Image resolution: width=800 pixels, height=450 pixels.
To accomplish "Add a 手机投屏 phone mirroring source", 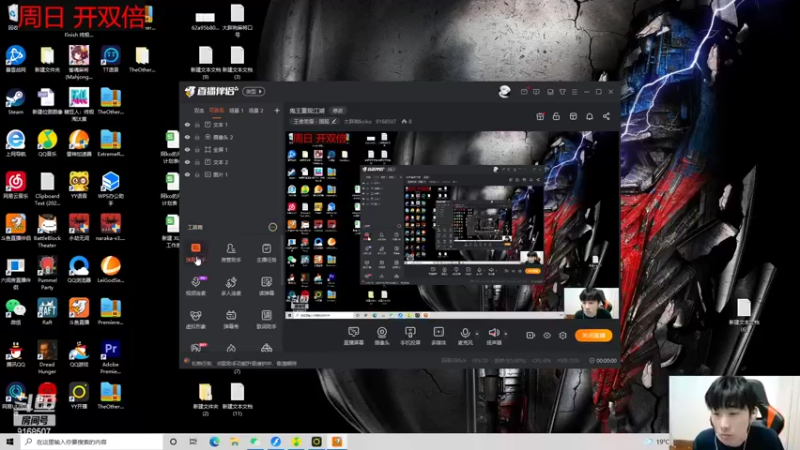I will click(x=410, y=336).
